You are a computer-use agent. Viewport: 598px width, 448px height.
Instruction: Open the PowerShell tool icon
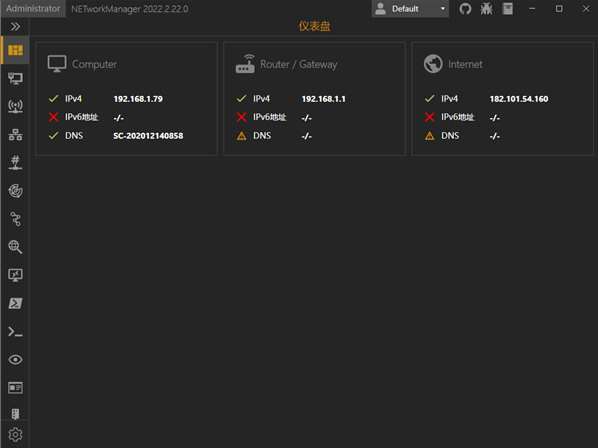(x=15, y=303)
